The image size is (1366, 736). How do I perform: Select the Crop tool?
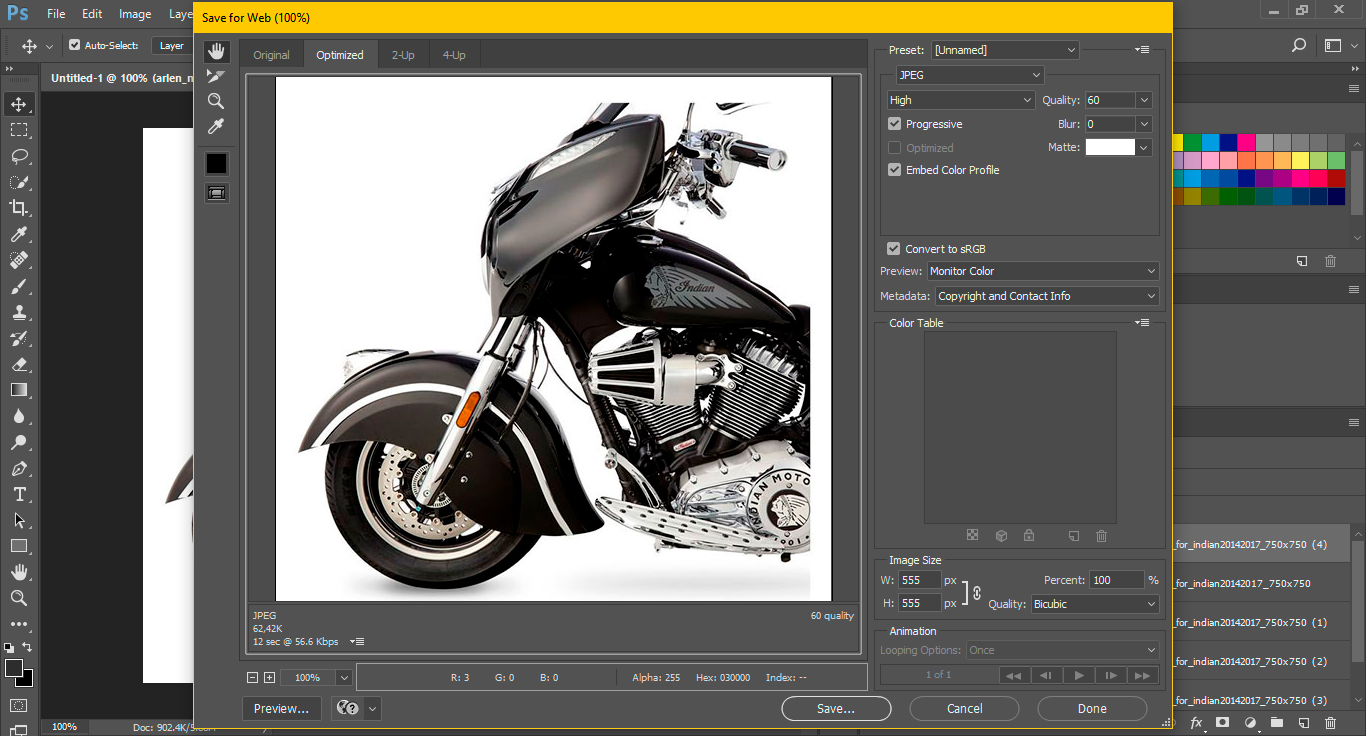[19, 208]
